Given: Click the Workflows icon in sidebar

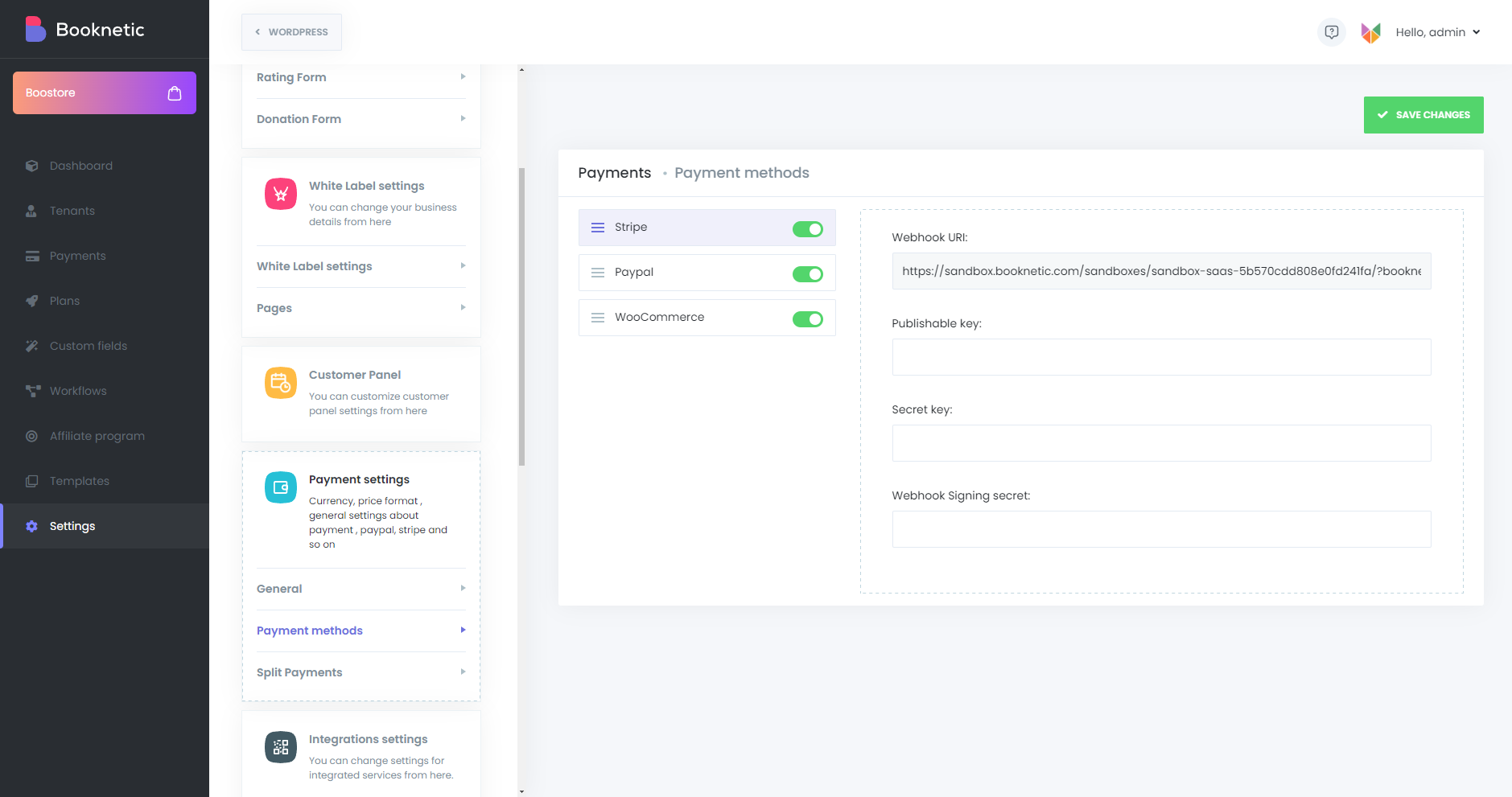Looking at the screenshot, I should pos(33,391).
